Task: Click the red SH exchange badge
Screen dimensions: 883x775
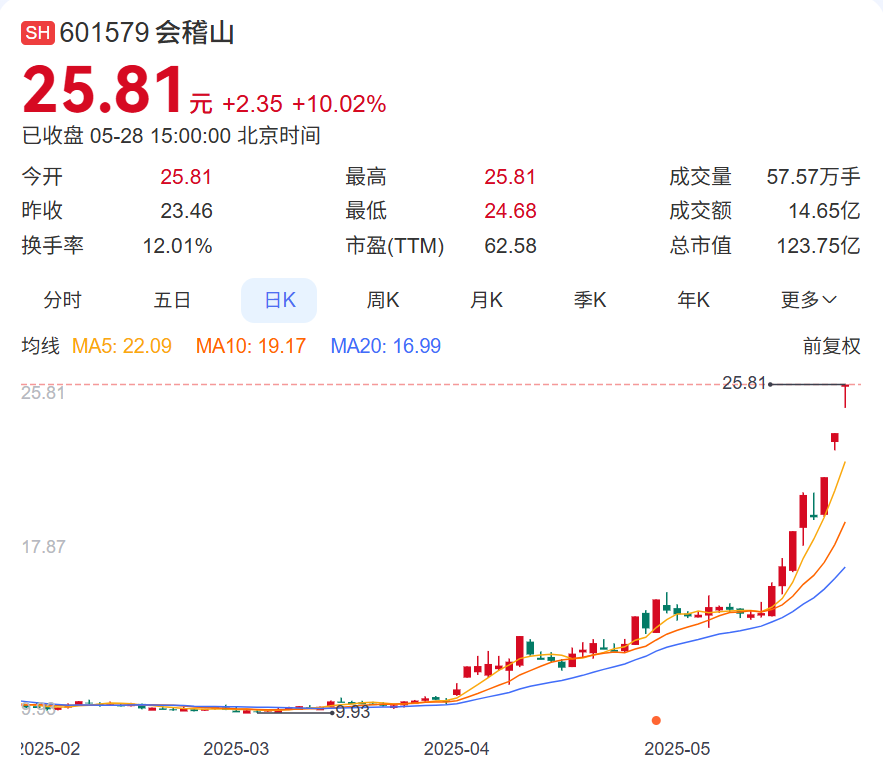Action: click(38, 33)
